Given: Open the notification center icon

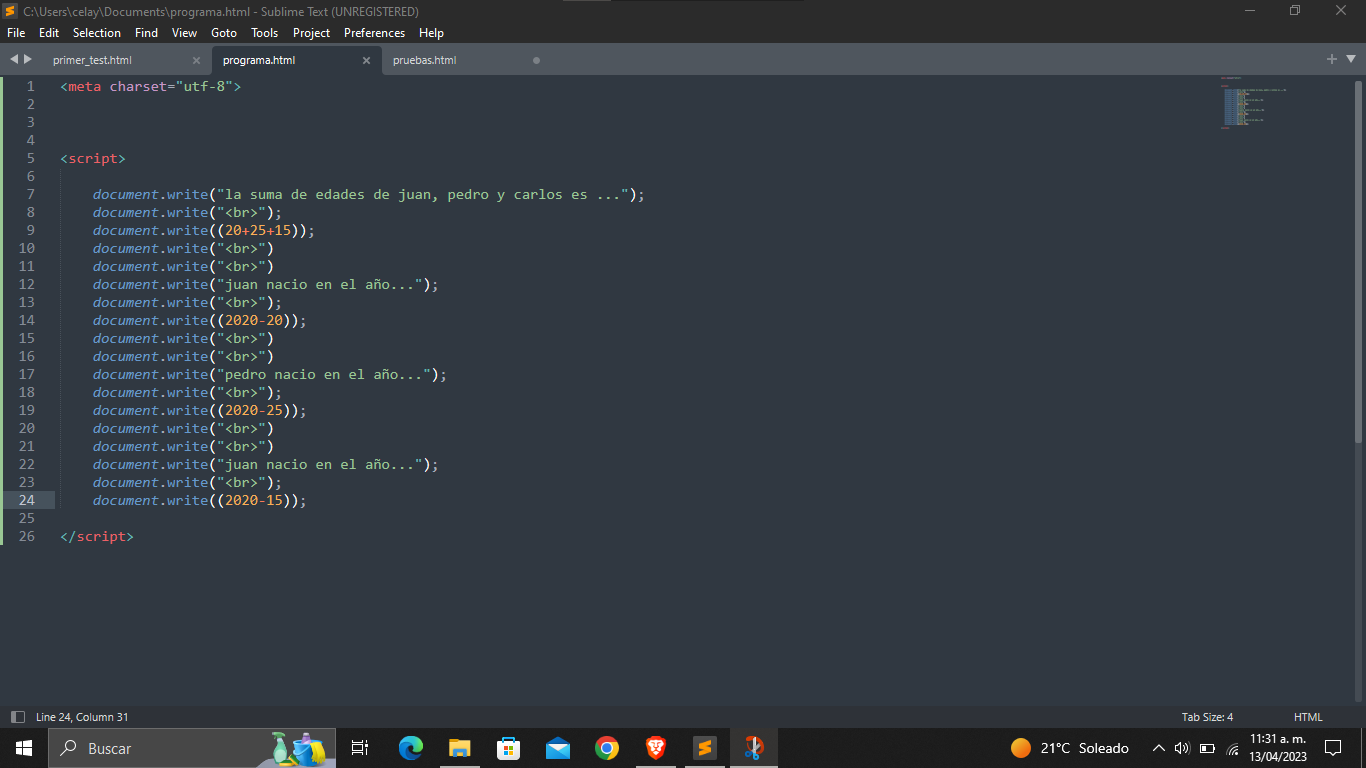Looking at the screenshot, I should (x=1333, y=748).
